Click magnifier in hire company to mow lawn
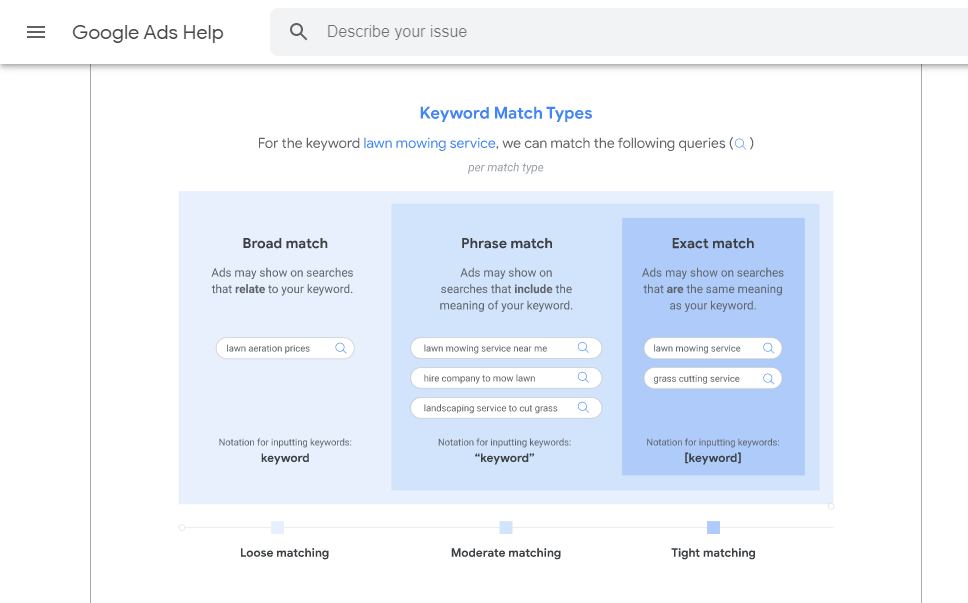The width and height of the screenshot is (968, 603). point(583,377)
